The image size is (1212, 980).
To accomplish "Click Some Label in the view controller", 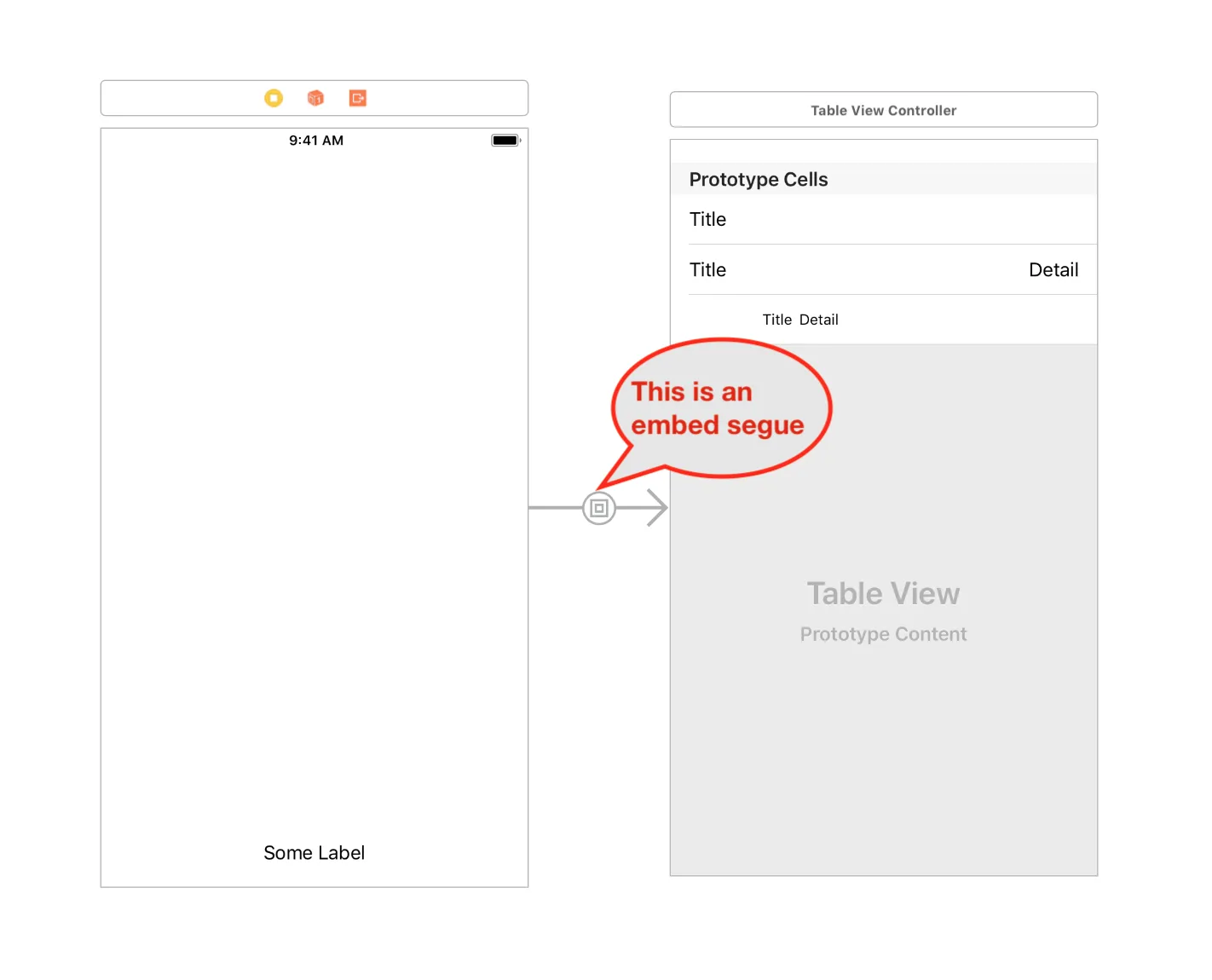I will [315, 853].
